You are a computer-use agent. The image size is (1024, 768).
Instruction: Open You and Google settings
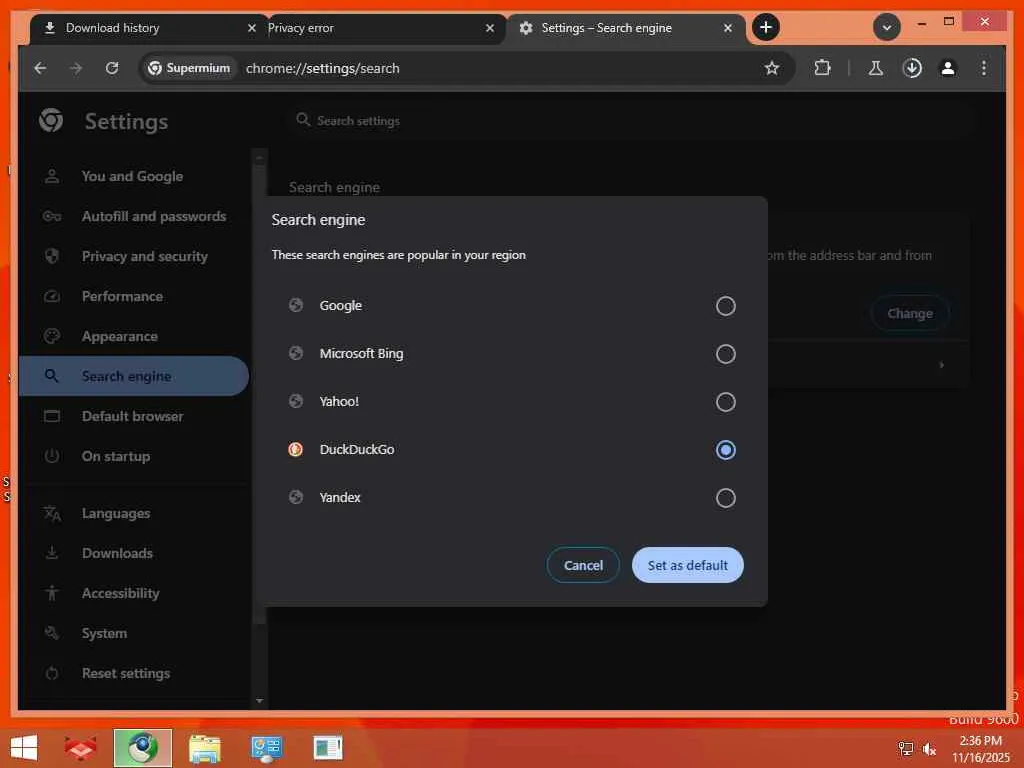coord(133,176)
